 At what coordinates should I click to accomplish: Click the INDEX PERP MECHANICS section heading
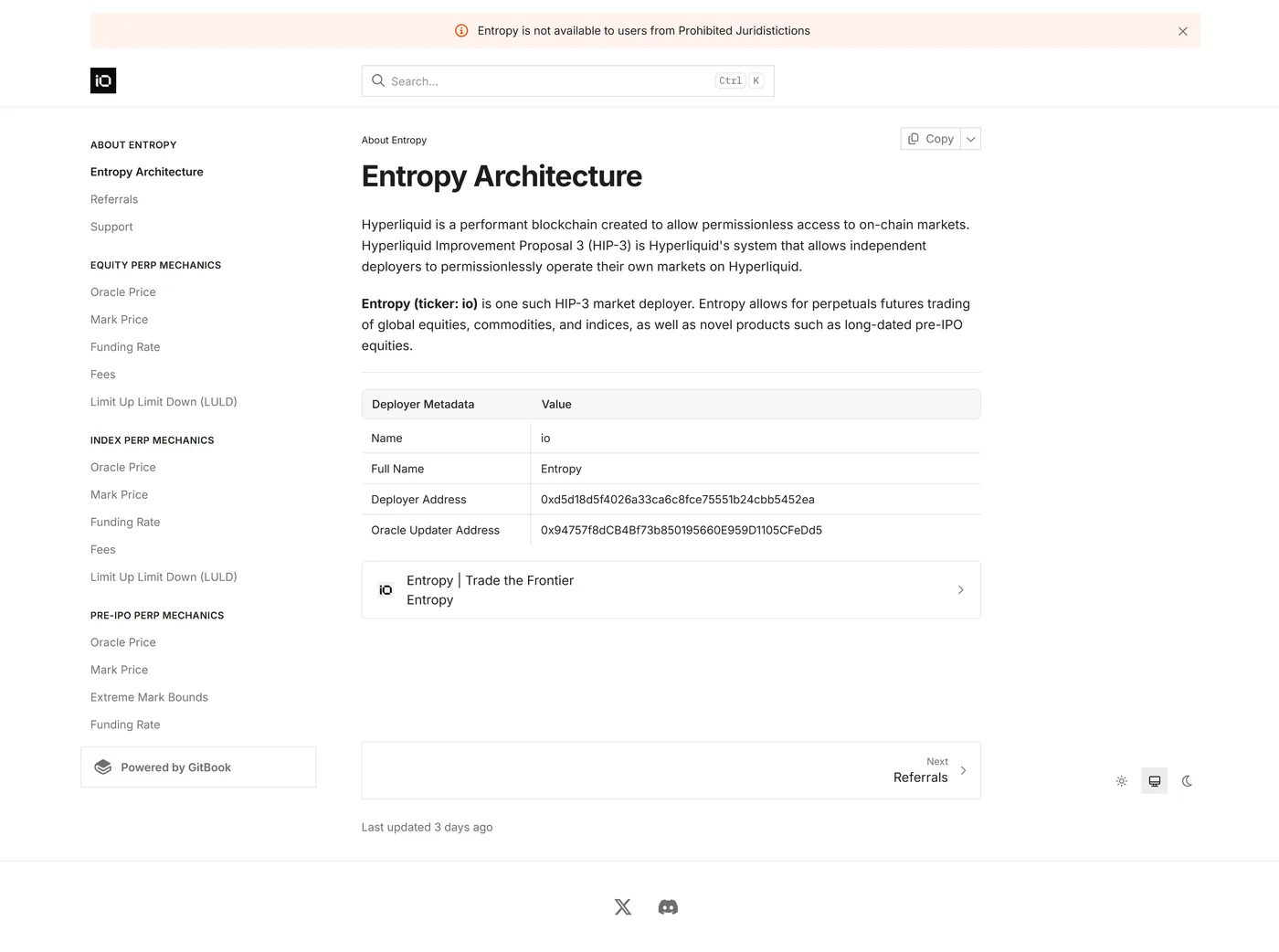click(x=152, y=440)
